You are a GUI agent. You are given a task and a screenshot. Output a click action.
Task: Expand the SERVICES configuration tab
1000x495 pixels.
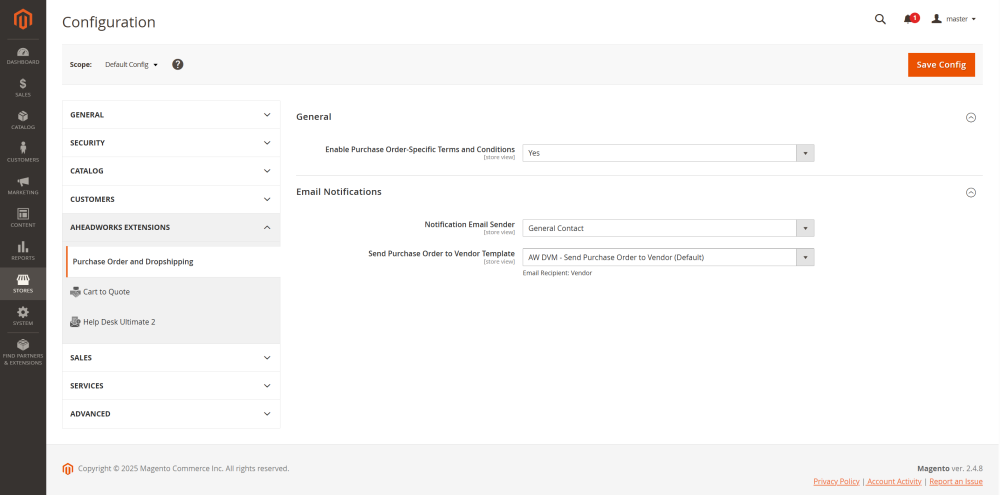point(171,385)
